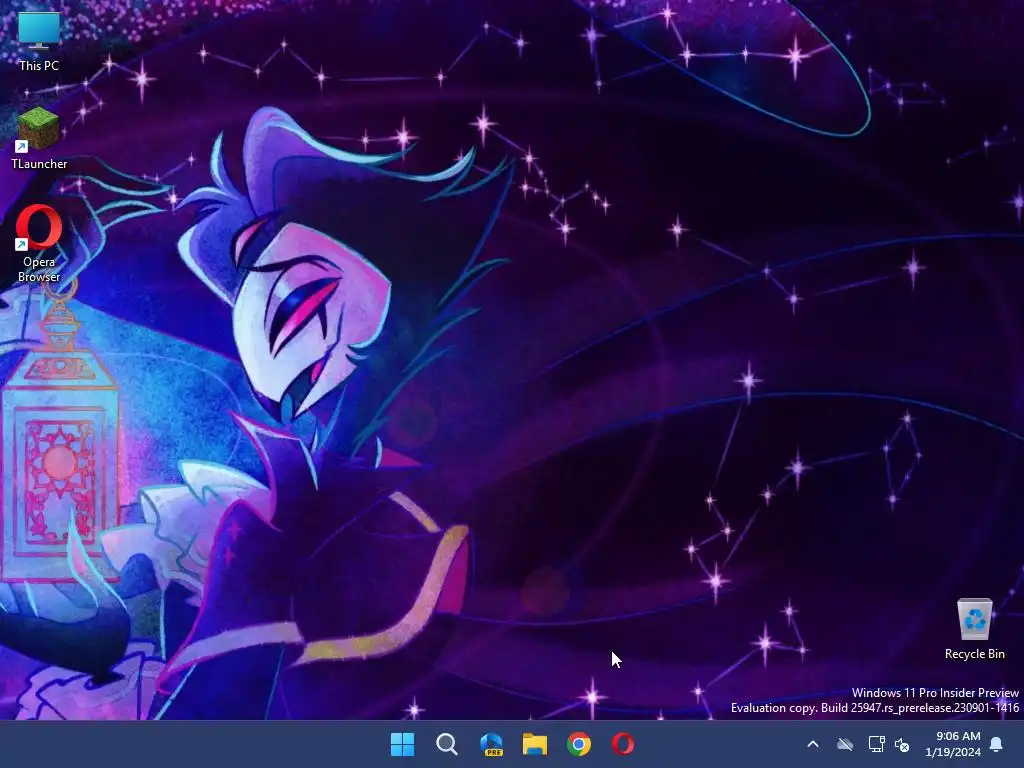Select the Recycle Bin desktop icon
The height and width of the screenshot is (768, 1024).
[974, 629]
